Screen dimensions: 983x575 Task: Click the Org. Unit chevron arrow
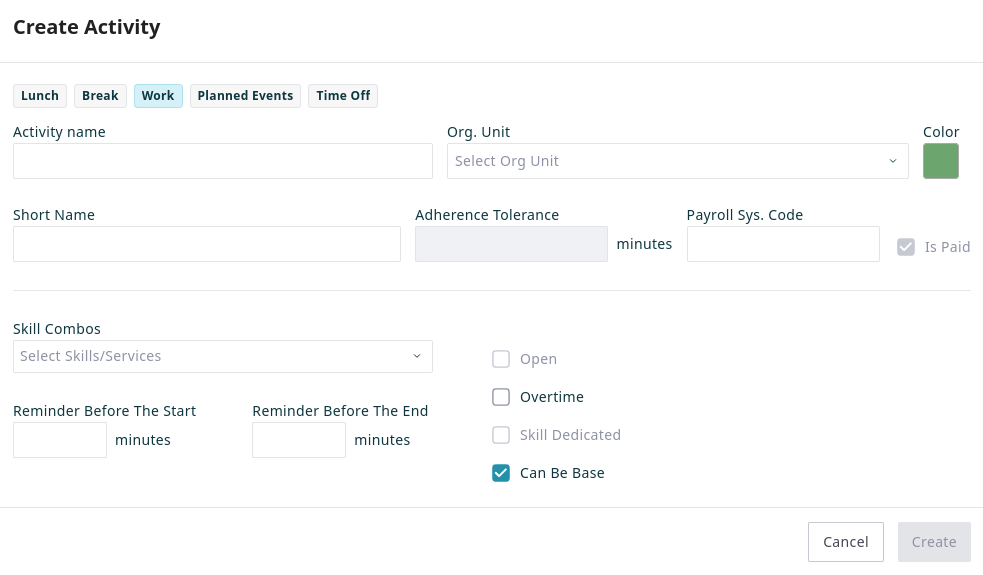tap(893, 161)
